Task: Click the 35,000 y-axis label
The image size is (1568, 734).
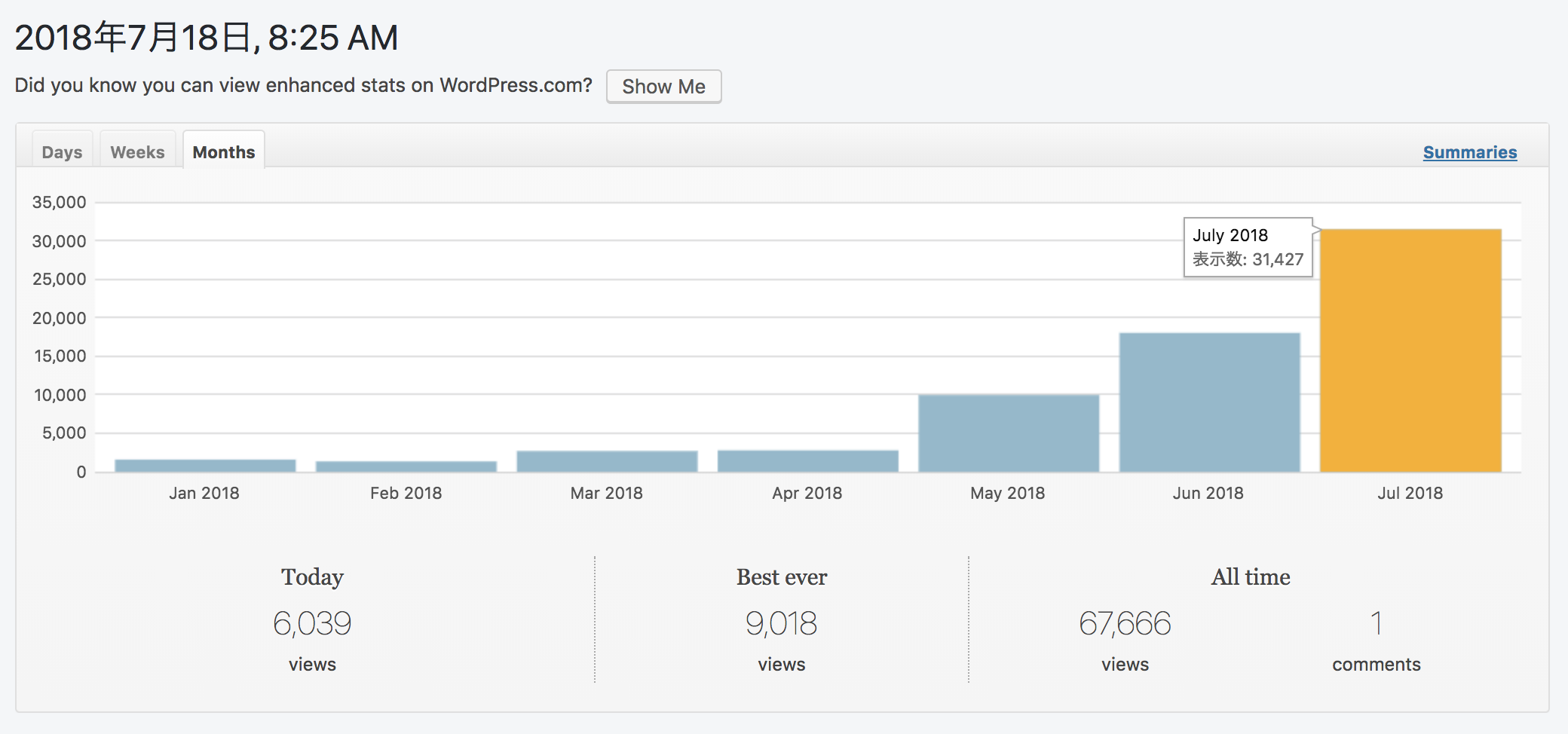Action: 59,202
